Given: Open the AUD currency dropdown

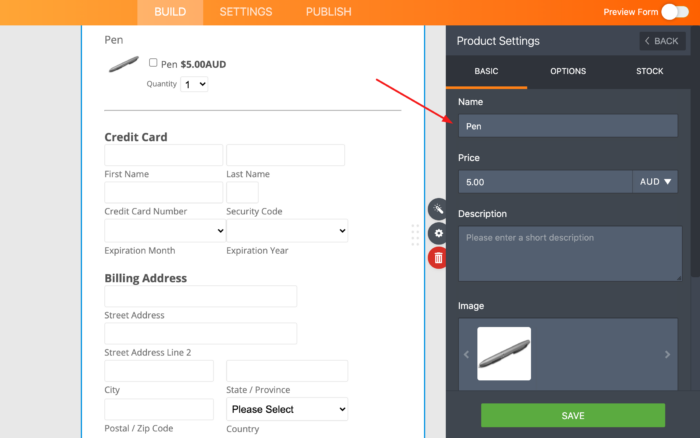Looking at the screenshot, I should (x=656, y=182).
